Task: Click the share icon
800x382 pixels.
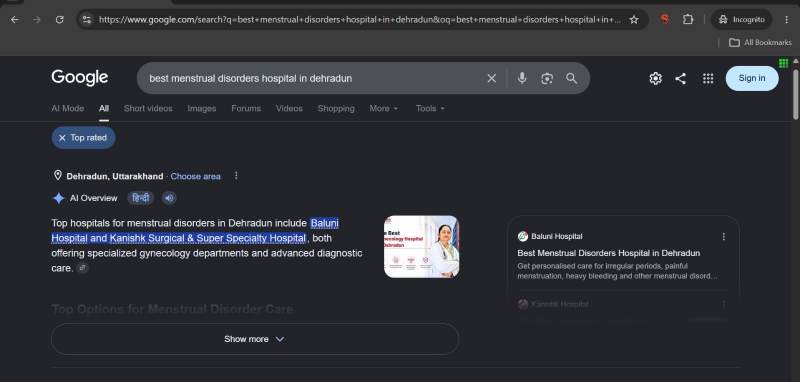Action: click(681, 79)
